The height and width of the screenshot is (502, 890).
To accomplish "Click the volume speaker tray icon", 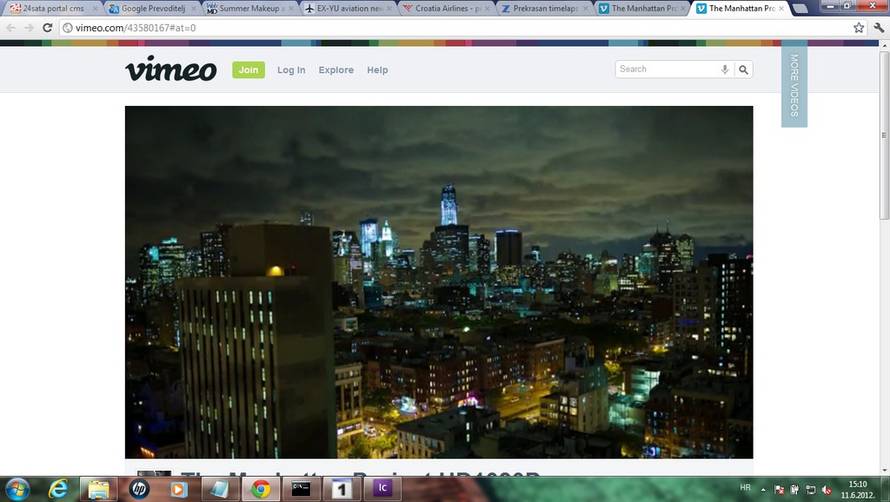I will (x=826, y=490).
